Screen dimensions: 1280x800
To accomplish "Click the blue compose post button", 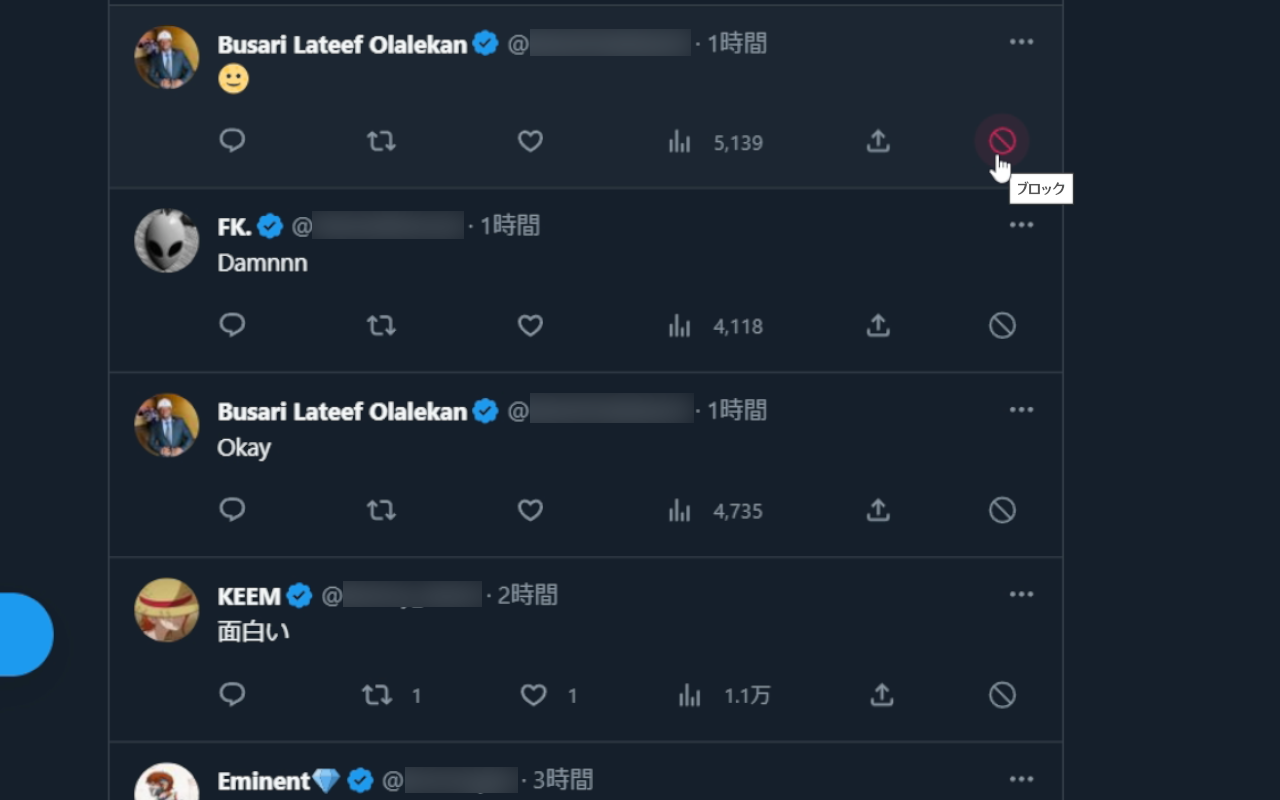I will coord(24,635).
